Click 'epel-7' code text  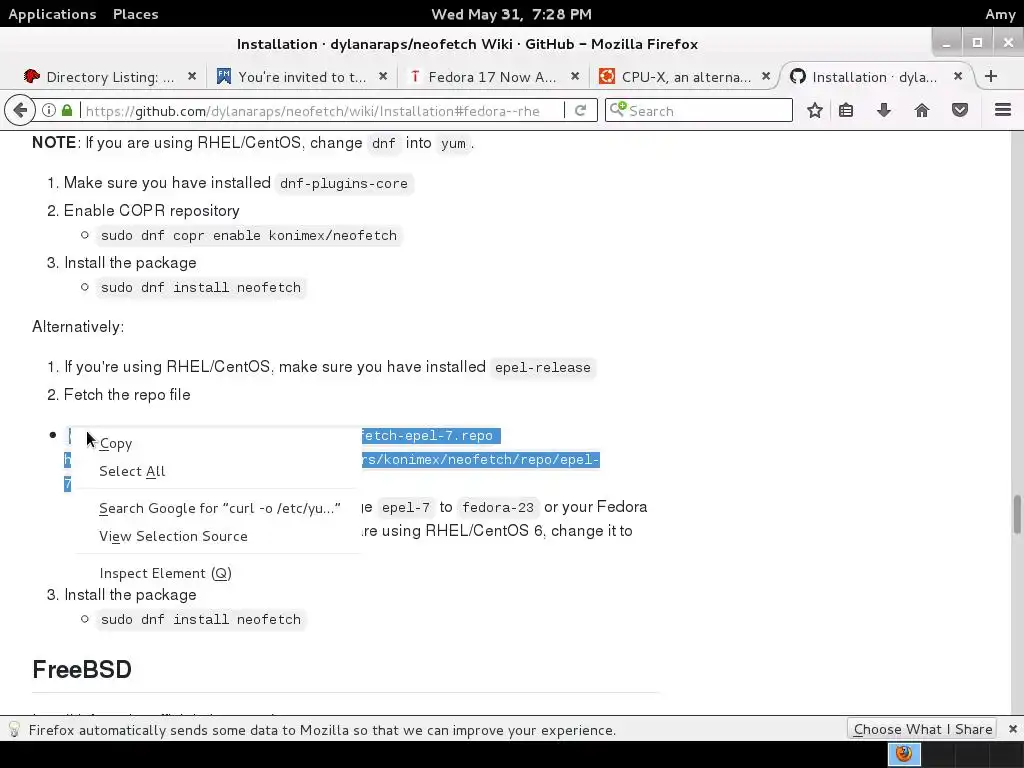click(x=406, y=507)
